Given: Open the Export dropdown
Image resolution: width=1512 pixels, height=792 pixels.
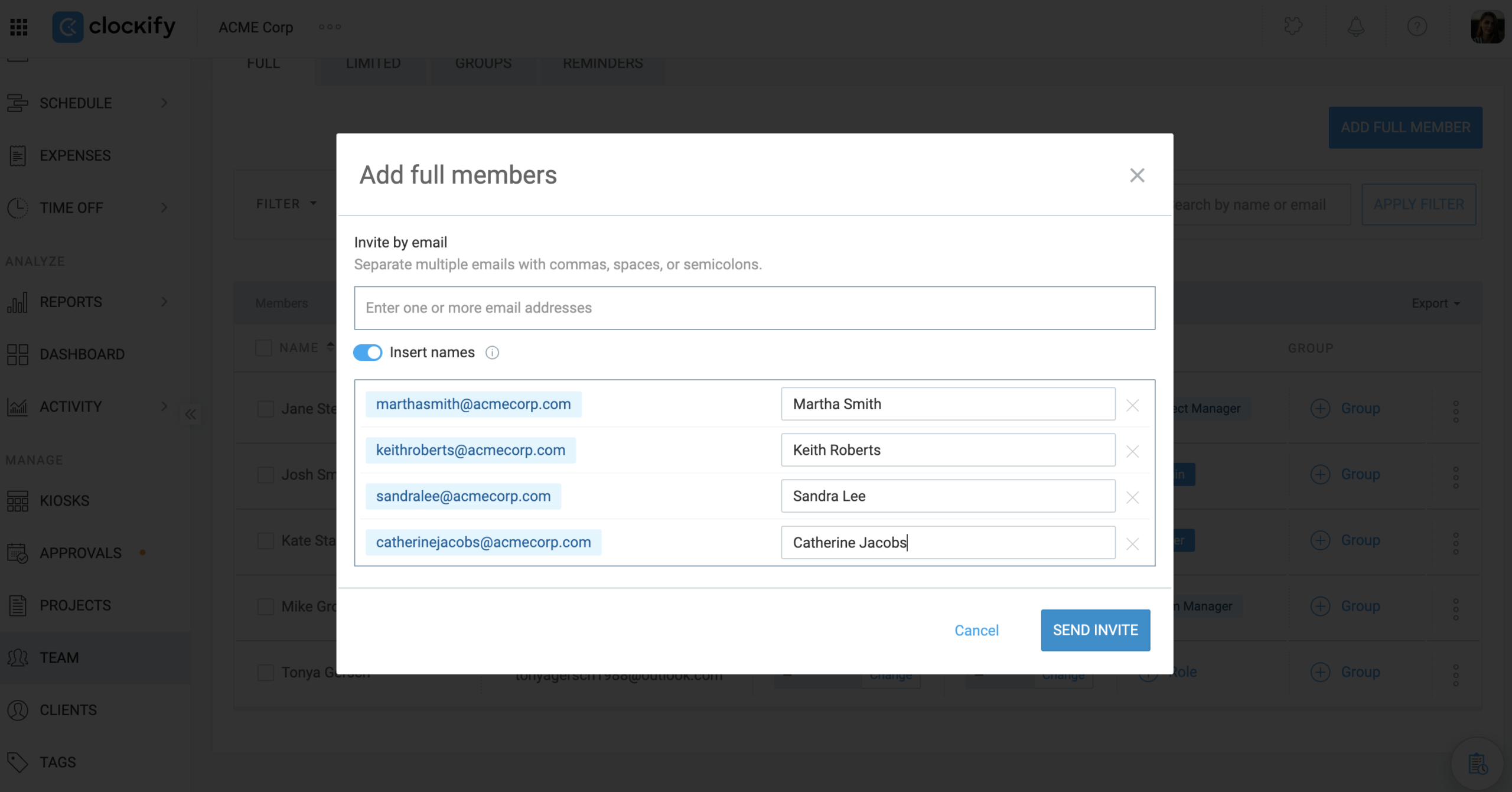Looking at the screenshot, I should [x=1436, y=303].
